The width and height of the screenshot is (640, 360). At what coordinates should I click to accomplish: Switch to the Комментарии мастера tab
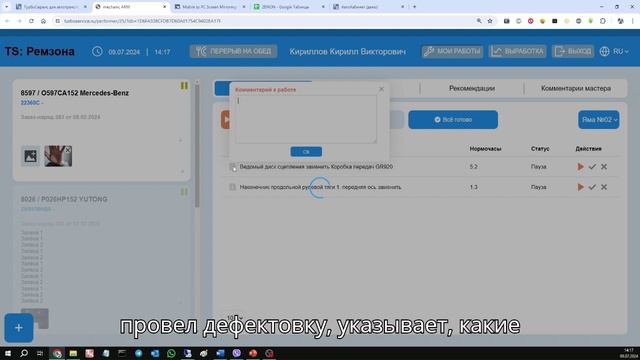576,88
